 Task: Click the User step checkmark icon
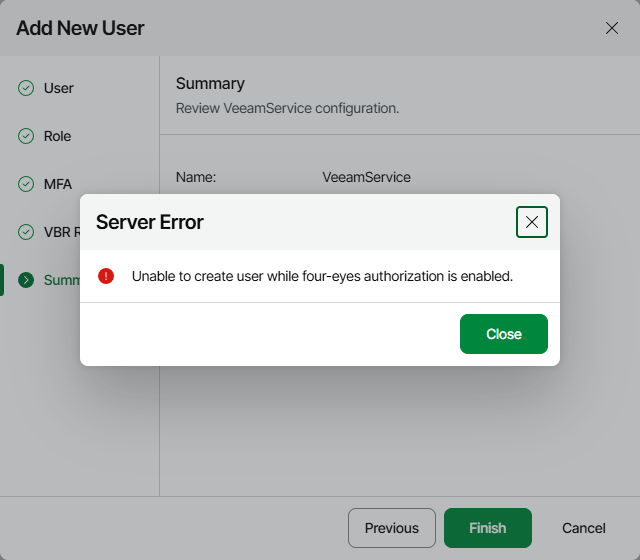[26, 88]
